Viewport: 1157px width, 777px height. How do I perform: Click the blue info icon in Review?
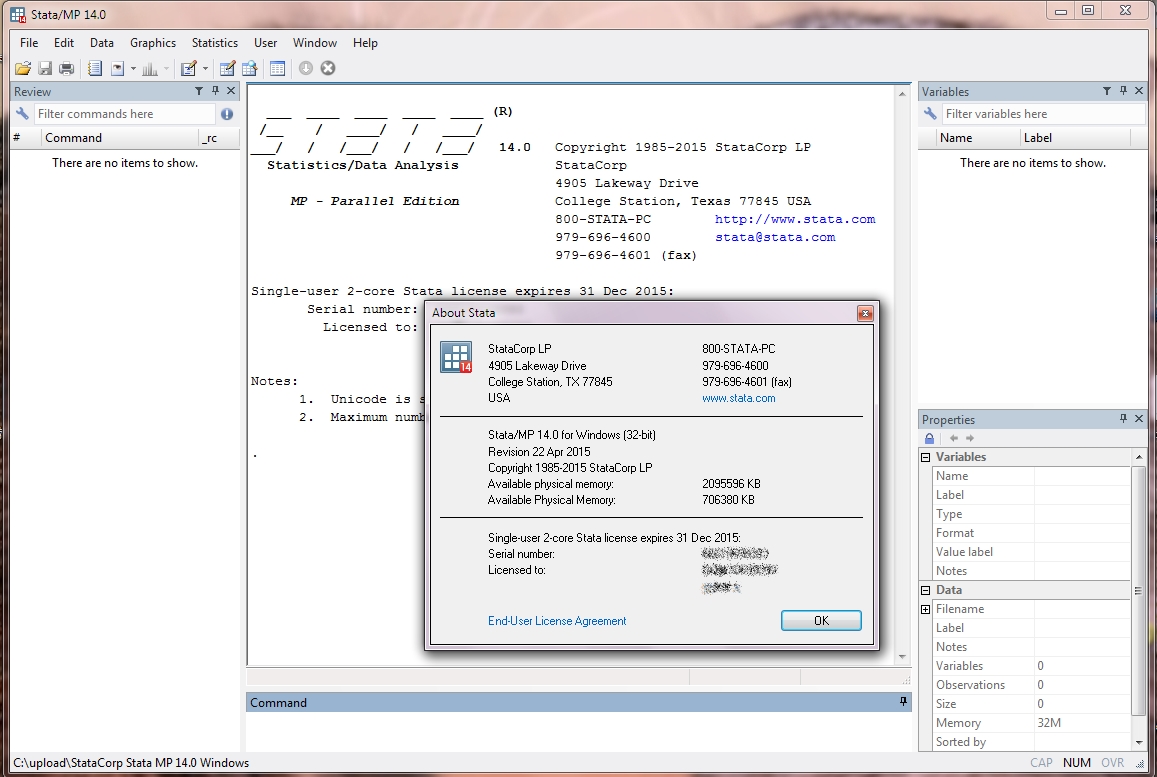coord(227,114)
